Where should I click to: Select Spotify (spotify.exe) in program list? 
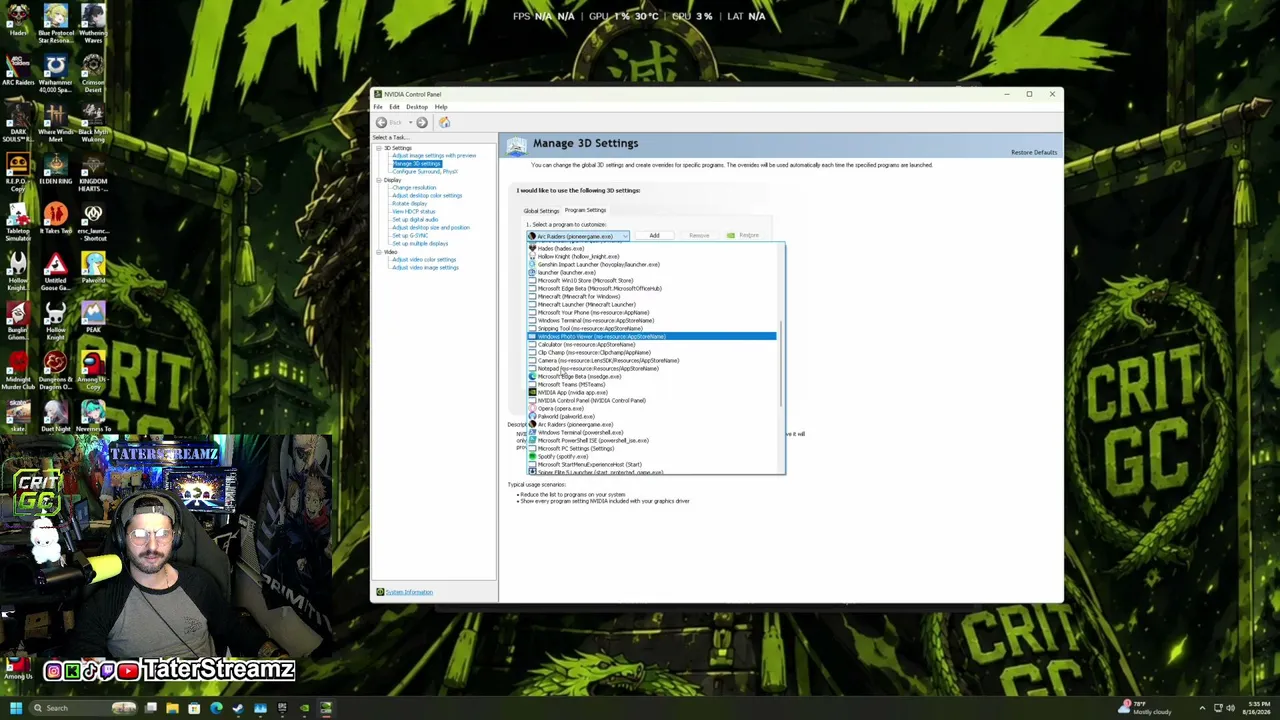(x=652, y=457)
